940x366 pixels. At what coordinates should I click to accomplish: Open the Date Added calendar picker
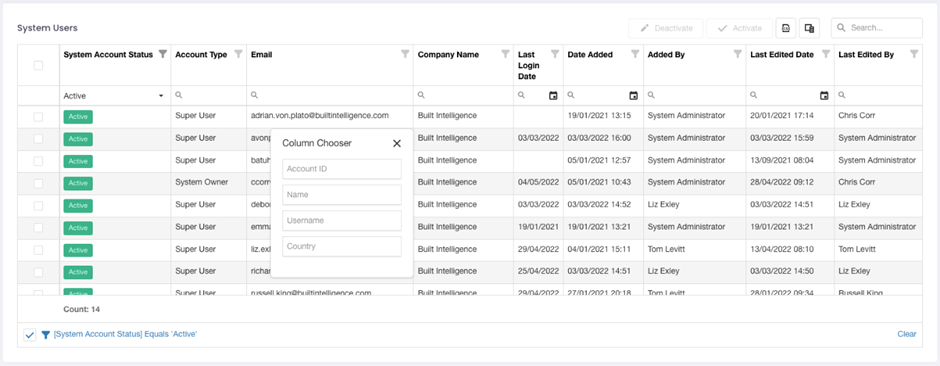click(x=634, y=95)
